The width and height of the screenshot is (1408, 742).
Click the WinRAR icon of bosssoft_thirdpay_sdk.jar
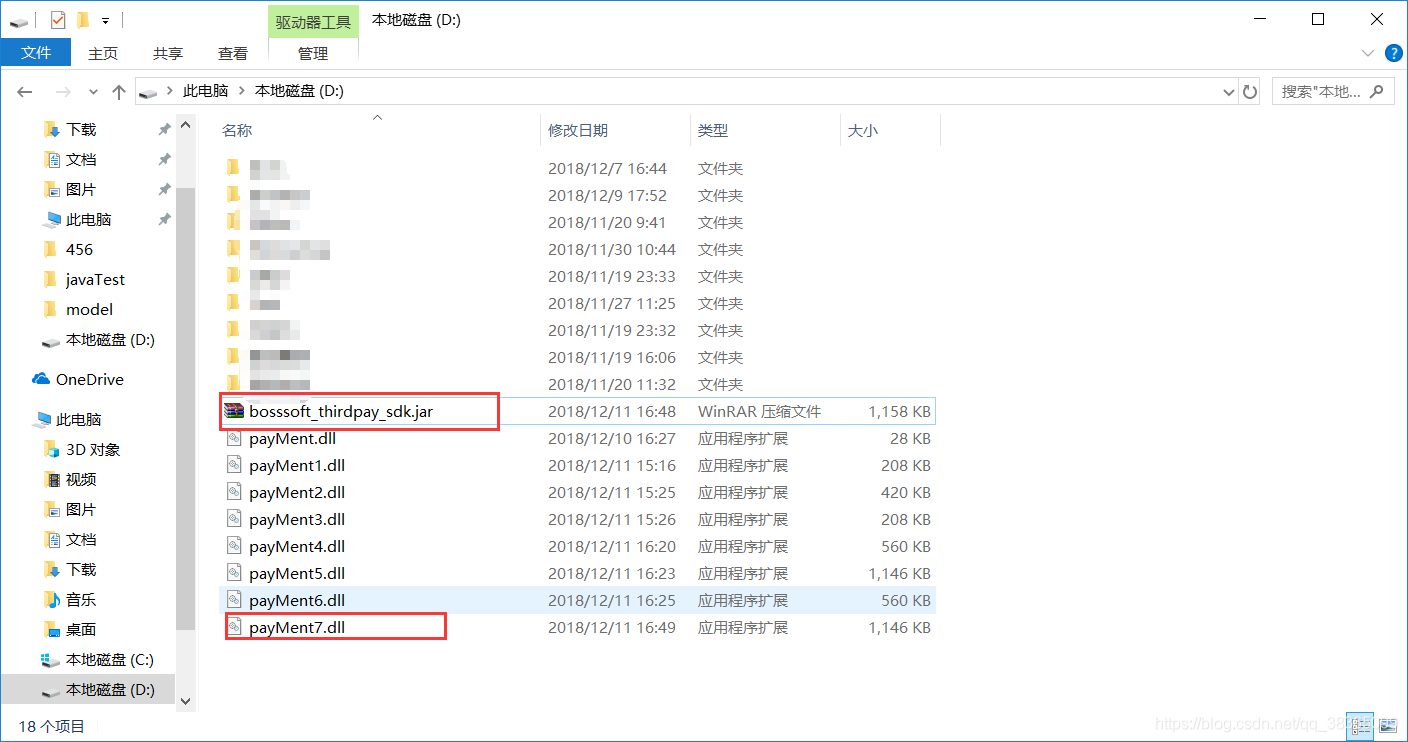(x=233, y=411)
